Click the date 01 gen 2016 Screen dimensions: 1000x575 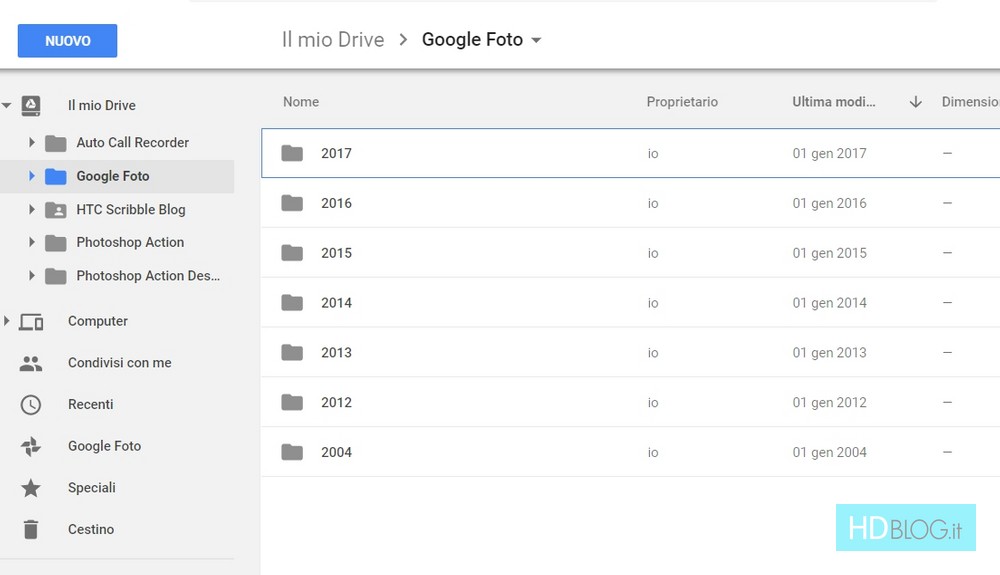[x=829, y=203]
